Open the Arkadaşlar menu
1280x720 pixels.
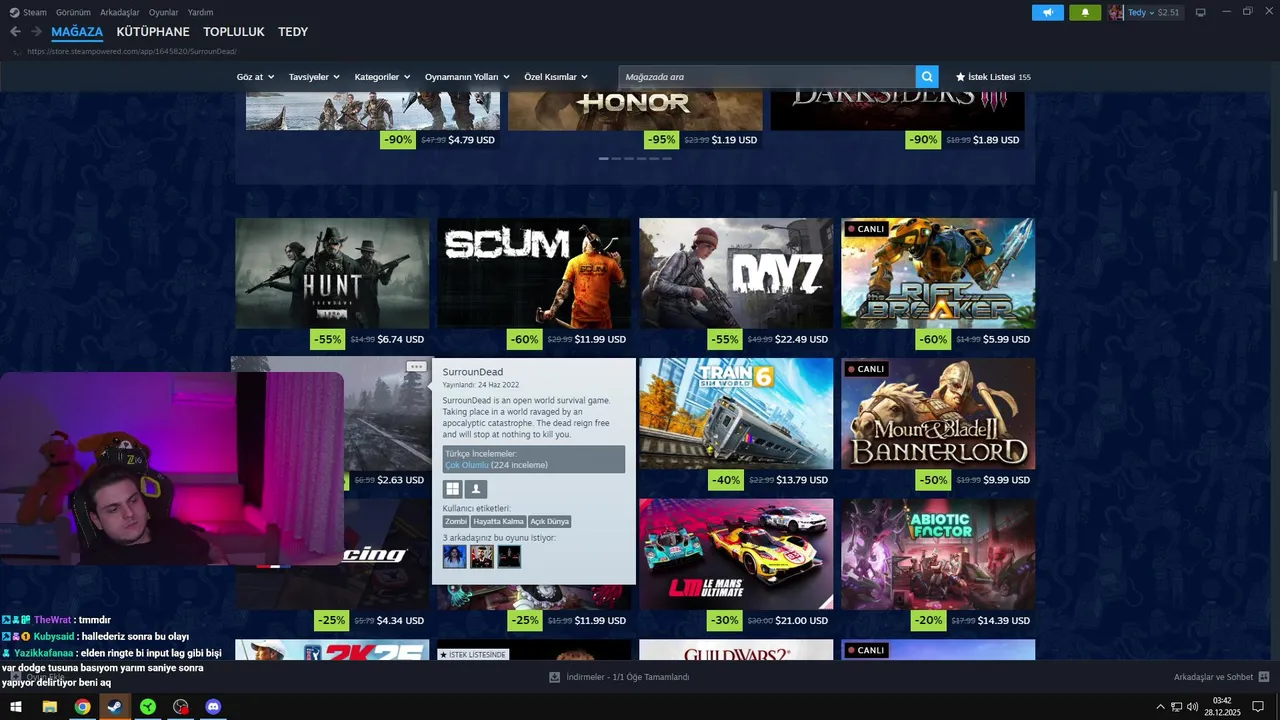coord(120,12)
